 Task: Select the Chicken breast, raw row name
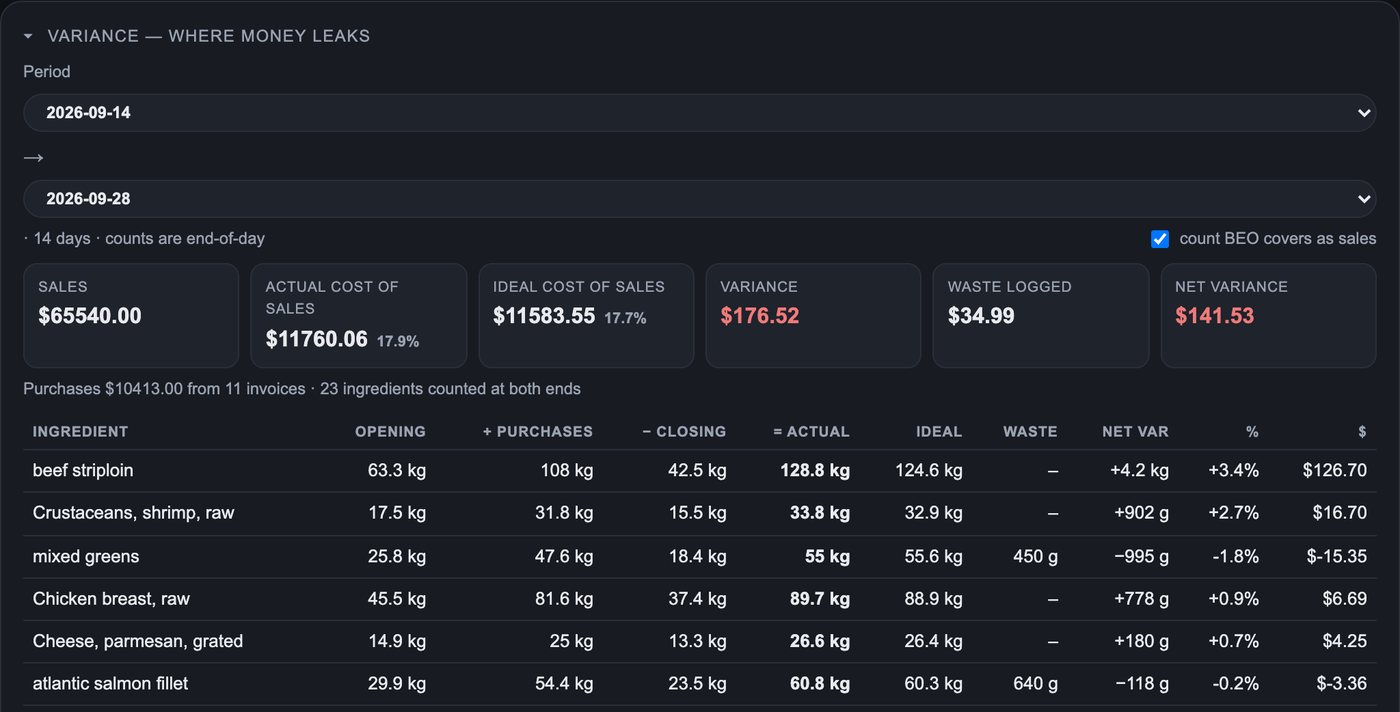pyautogui.click(x=111, y=599)
